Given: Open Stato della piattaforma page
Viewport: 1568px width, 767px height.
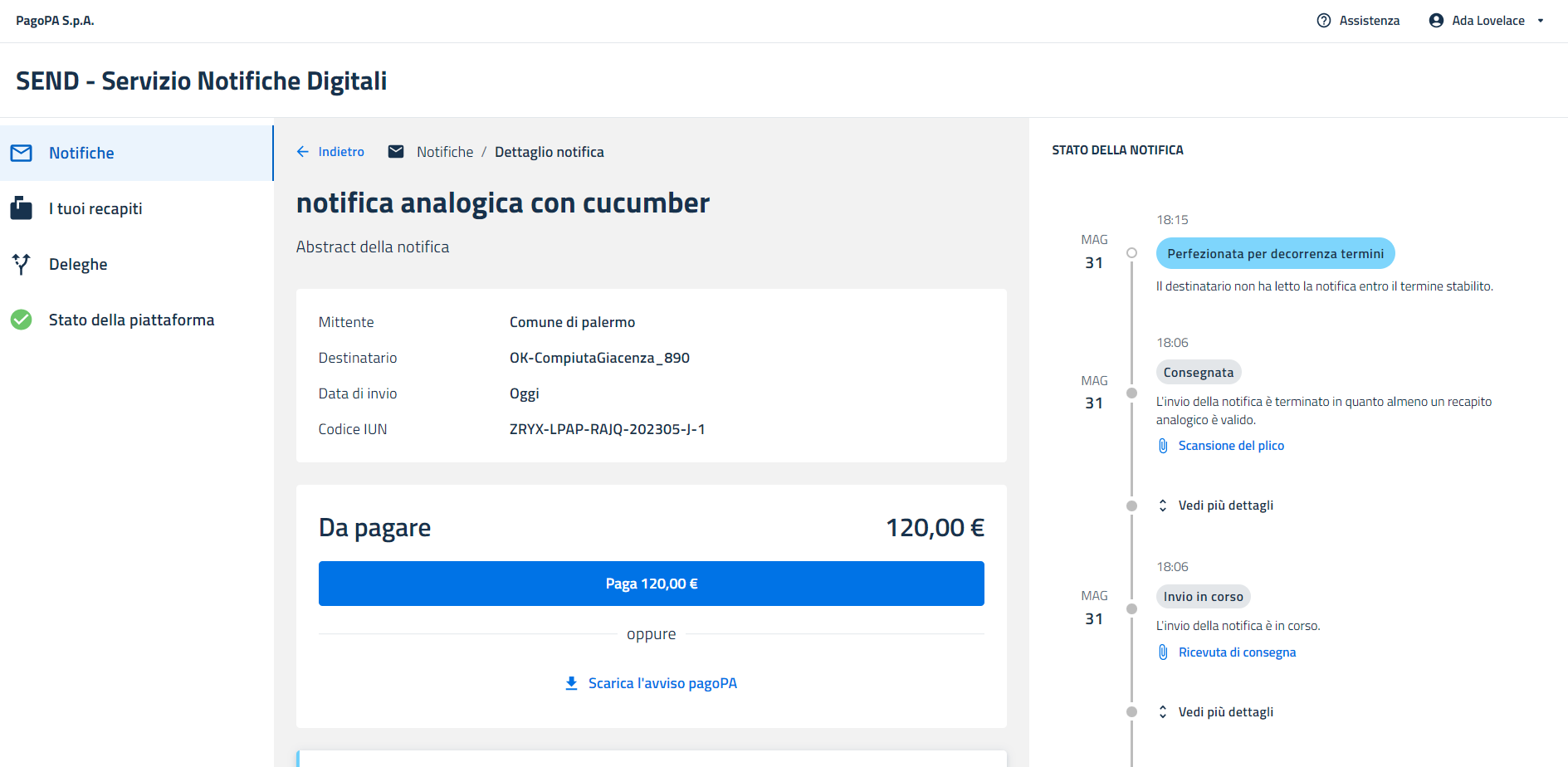Looking at the screenshot, I should click(131, 320).
